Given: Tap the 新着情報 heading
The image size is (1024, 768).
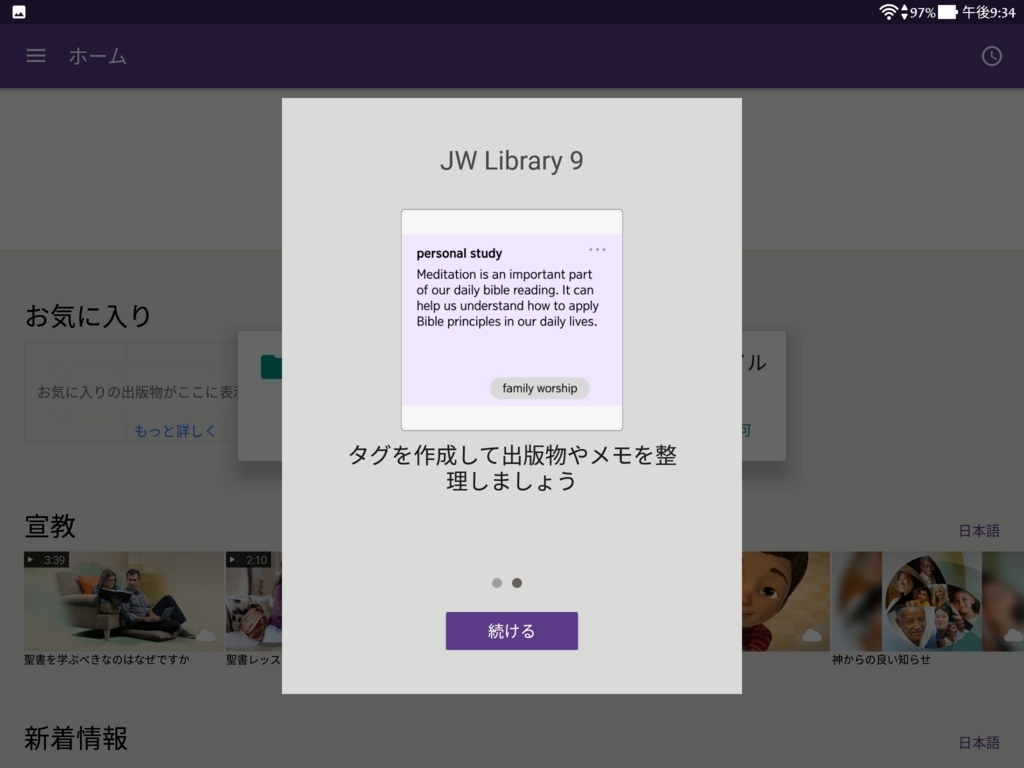Looking at the screenshot, I should tap(76, 739).
